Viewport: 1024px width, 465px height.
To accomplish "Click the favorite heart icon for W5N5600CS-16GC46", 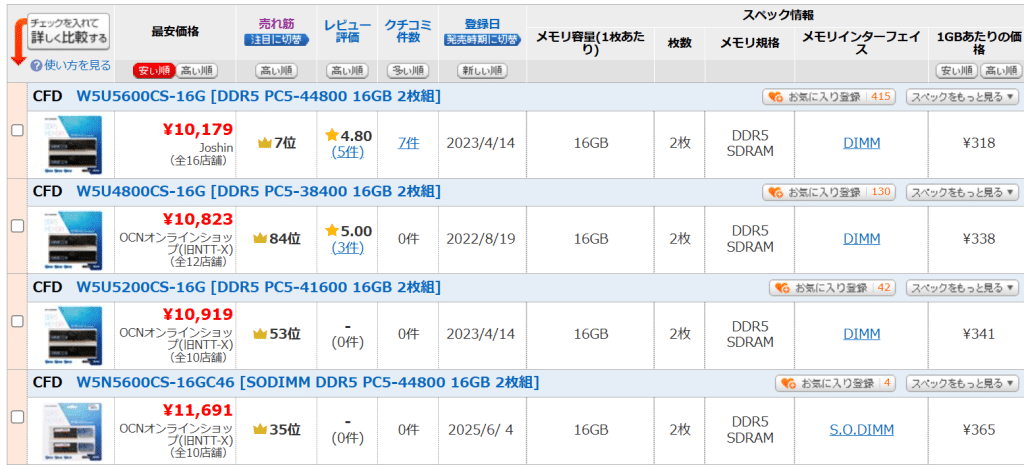I will [x=788, y=383].
